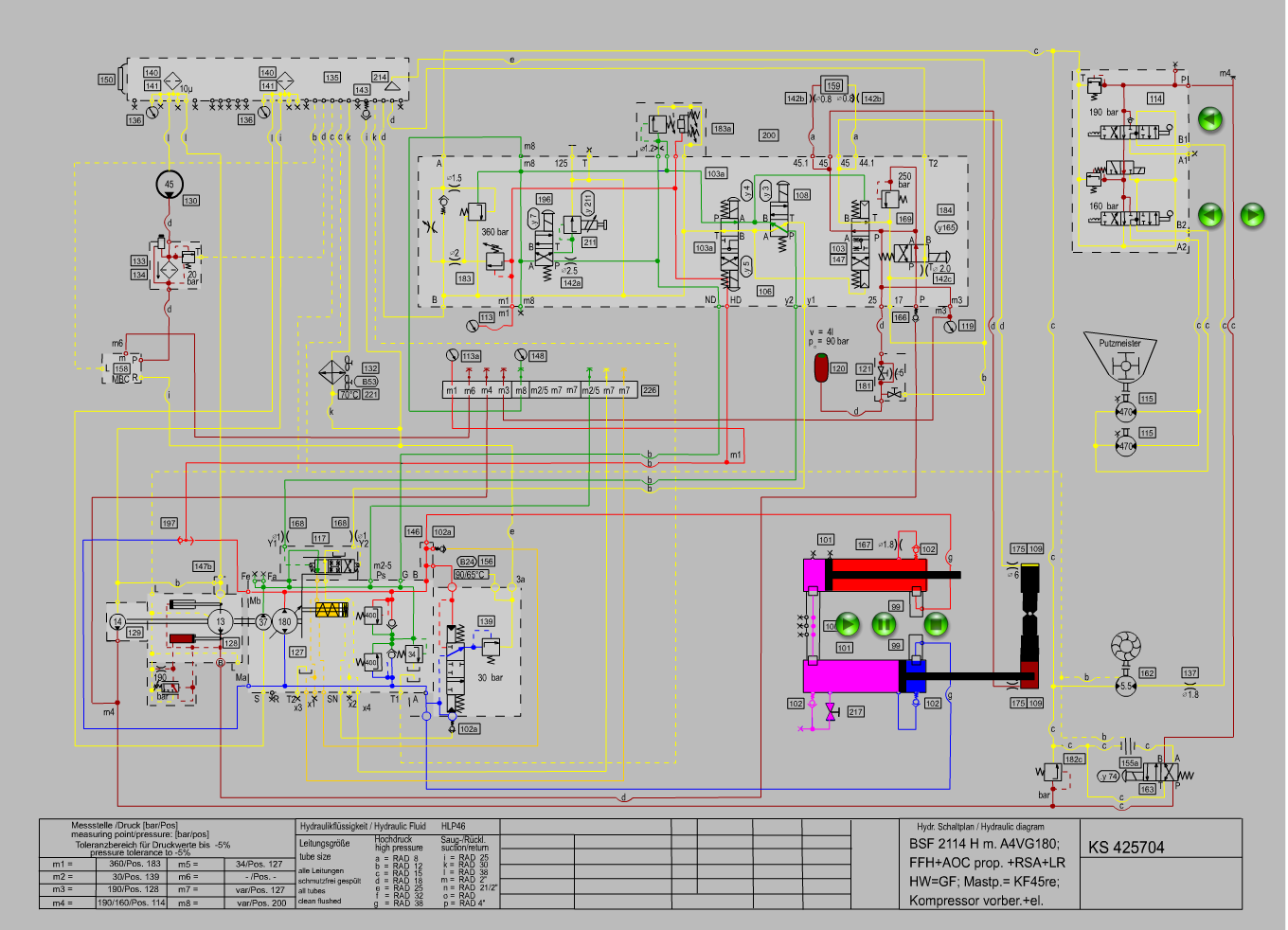1288x930 pixels.
Task: Click position label 183a
Action: click(x=723, y=129)
